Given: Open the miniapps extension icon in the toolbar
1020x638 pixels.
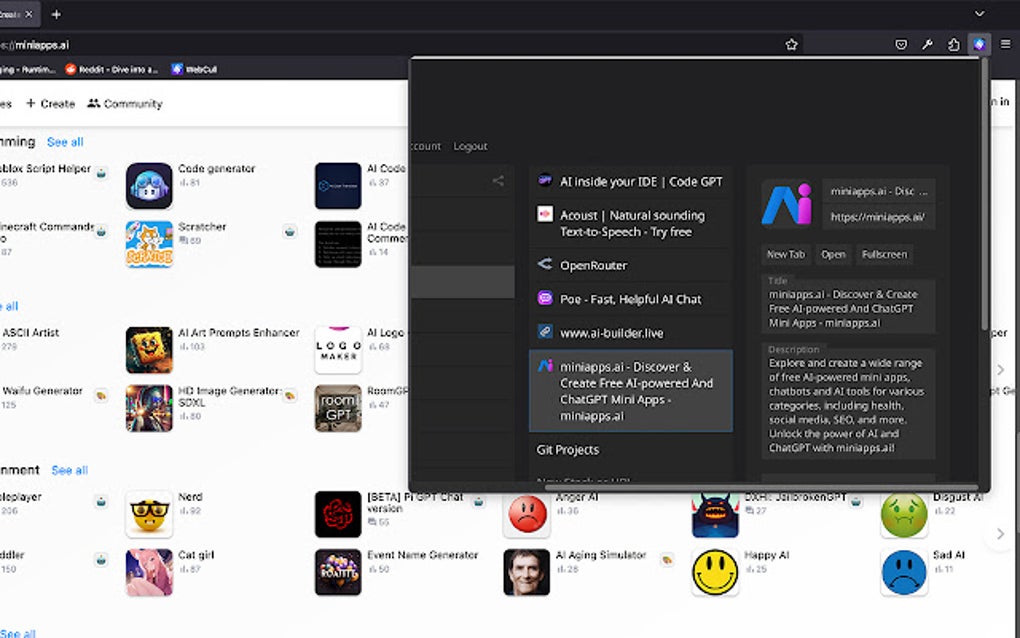Looking at the screenshot, I should click(978, 44).
